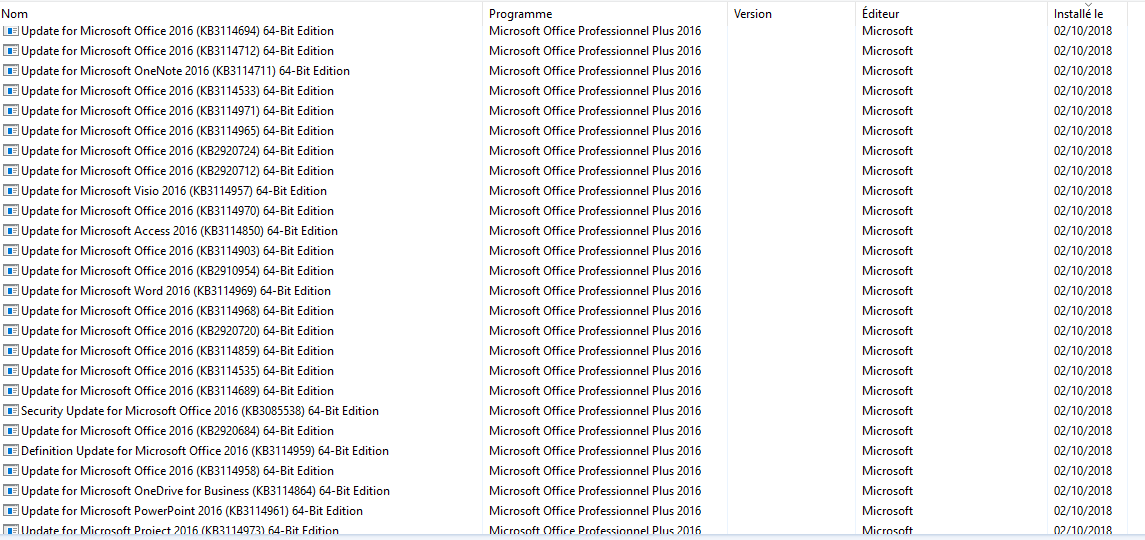Image resolution: width=1145 pixels, height=540 pixels.
Task: Click the icon next to KB2920684
Action: coord(11,430)
